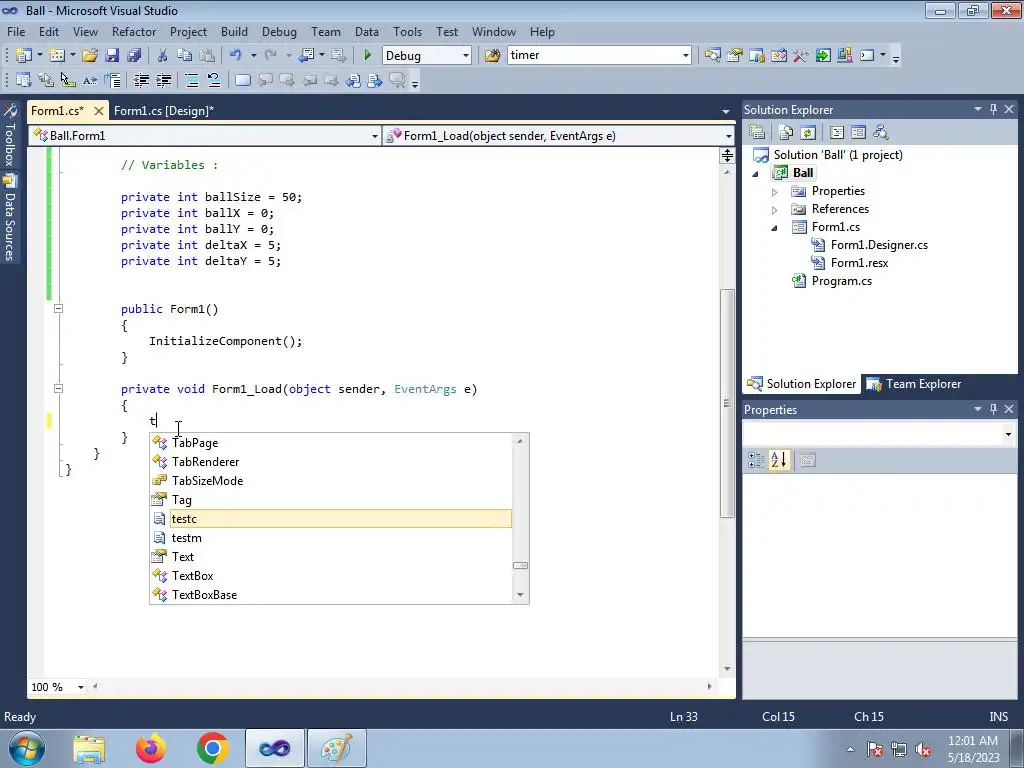The height and width of the screenshot is (768, 1024).
Task: Uncomment selected lines icon
Action: point(214,80)
